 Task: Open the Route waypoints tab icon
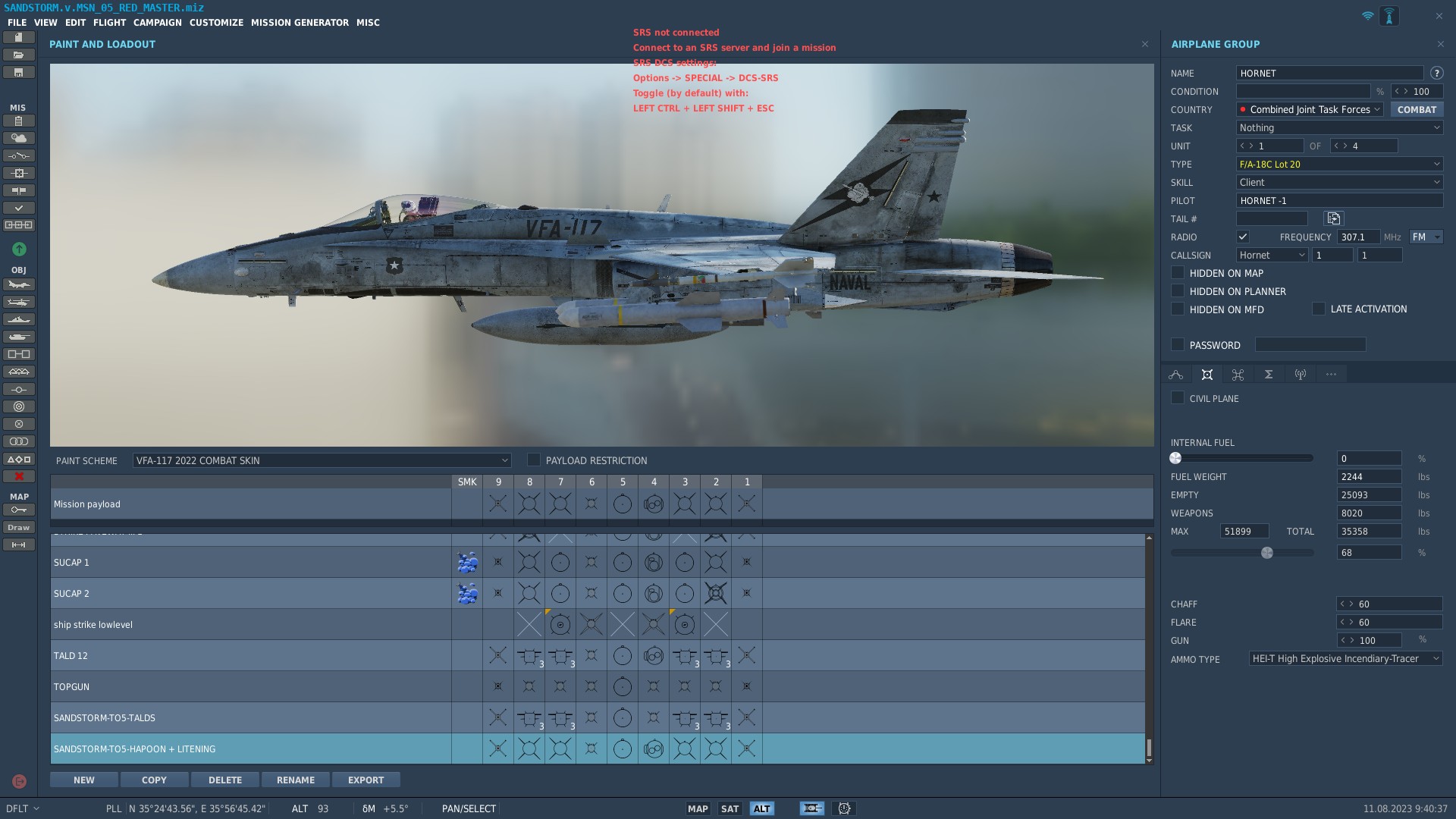[1176, 375]
